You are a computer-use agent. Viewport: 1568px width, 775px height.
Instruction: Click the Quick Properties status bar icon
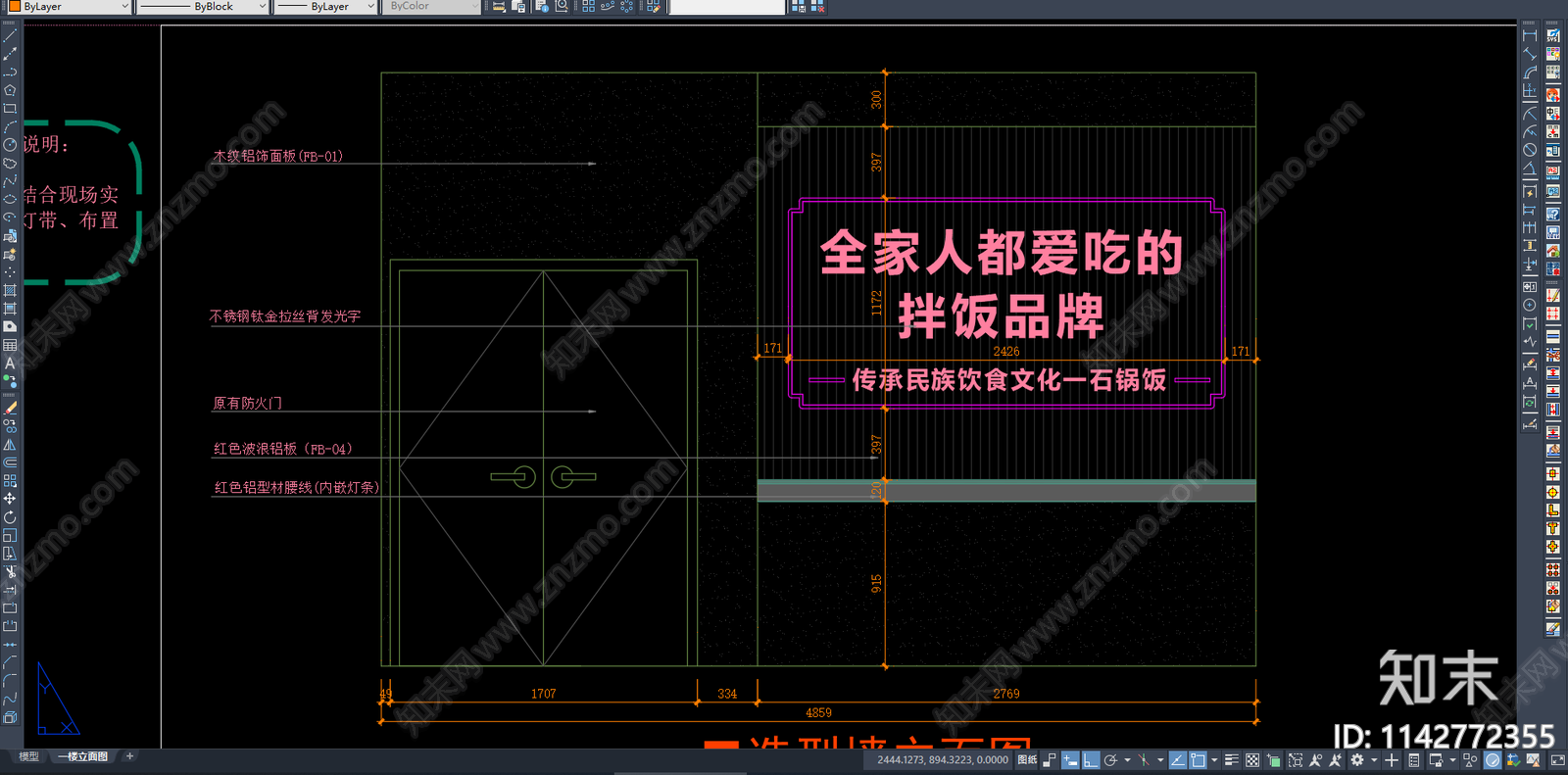tap(1413, 760)
